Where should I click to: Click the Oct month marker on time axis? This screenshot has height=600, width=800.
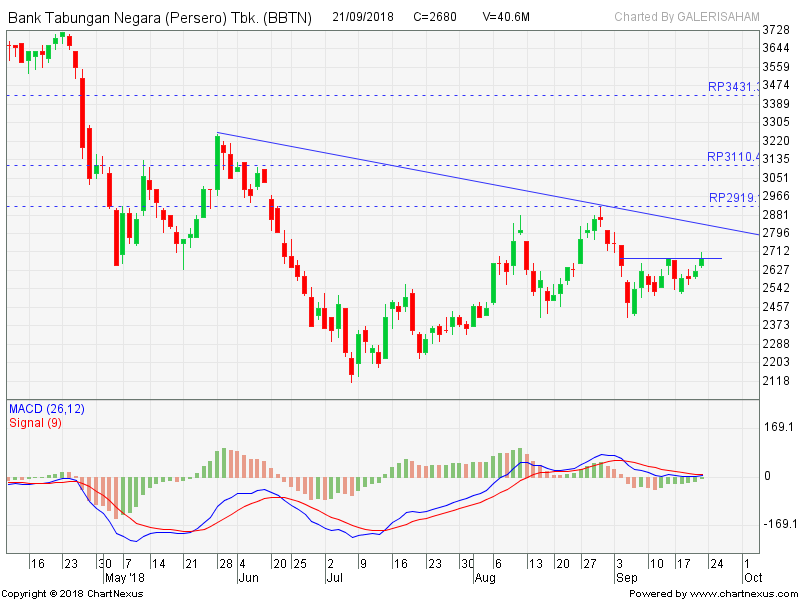click(x=752, y=577)
